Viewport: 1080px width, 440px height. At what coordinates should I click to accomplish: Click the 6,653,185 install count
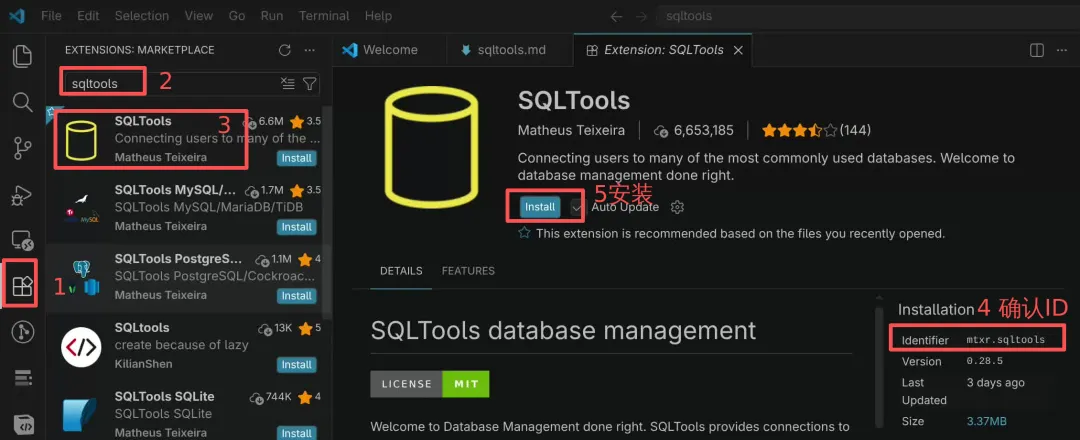tap(694, 130)
